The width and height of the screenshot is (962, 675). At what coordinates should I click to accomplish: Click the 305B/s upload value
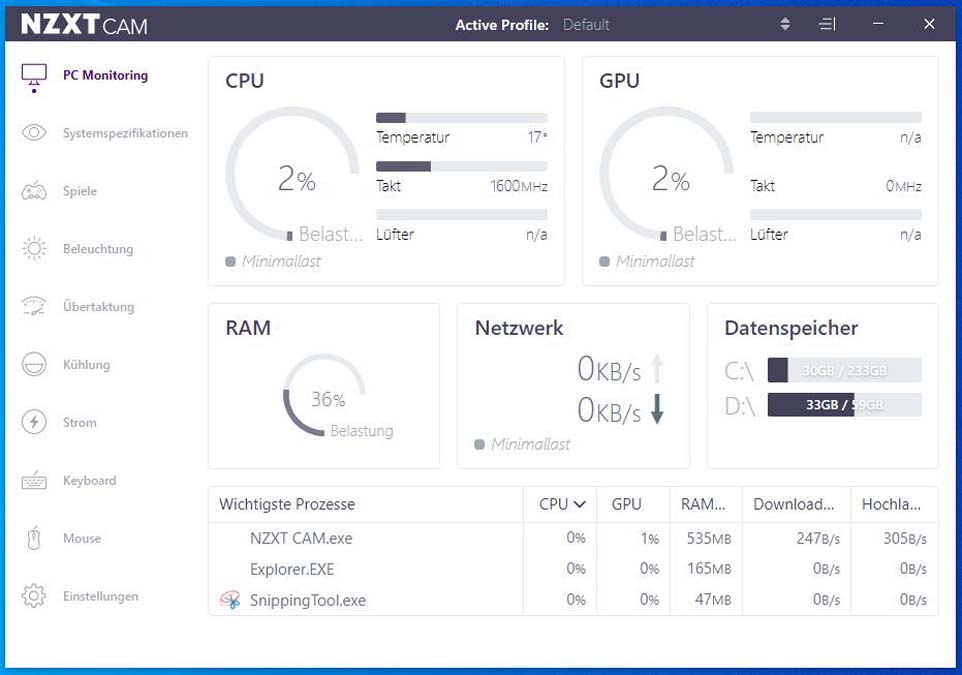coord(905,538)
